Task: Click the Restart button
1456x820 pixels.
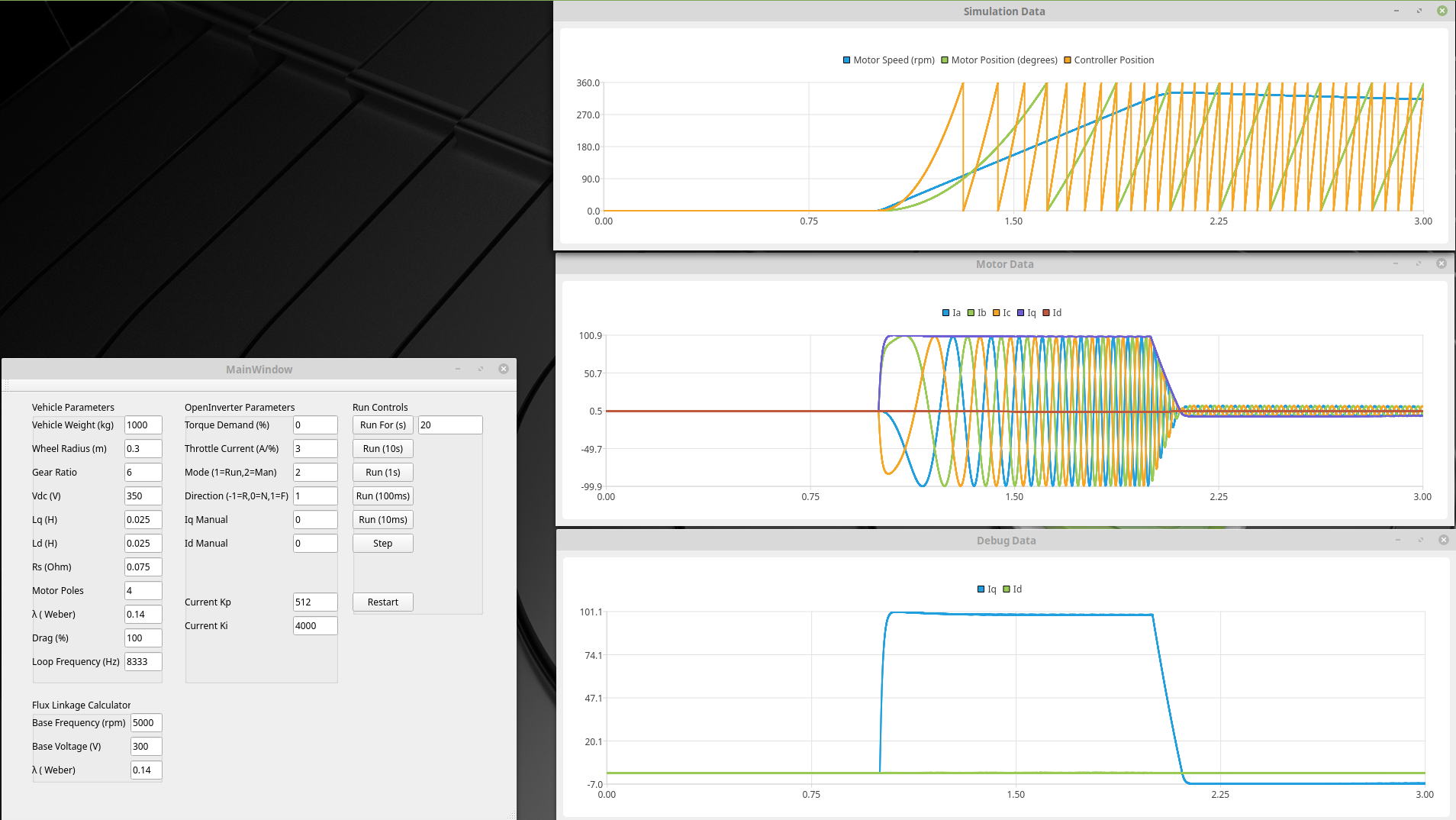Action: pyautogui.click(x=382, y=602)
